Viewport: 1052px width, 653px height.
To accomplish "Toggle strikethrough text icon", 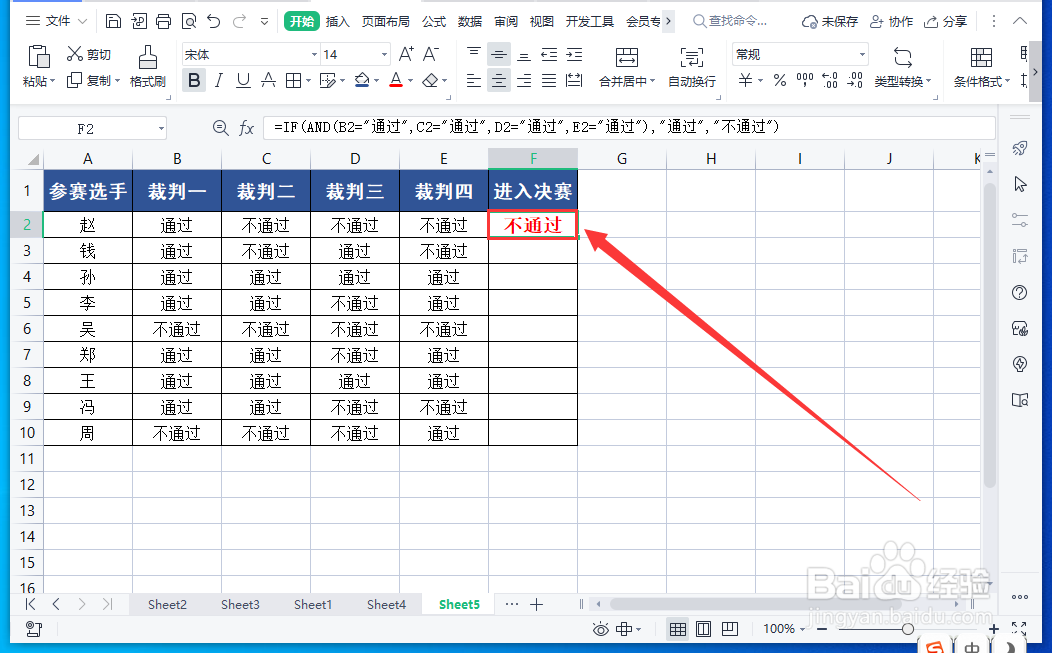I will [268, 81].
